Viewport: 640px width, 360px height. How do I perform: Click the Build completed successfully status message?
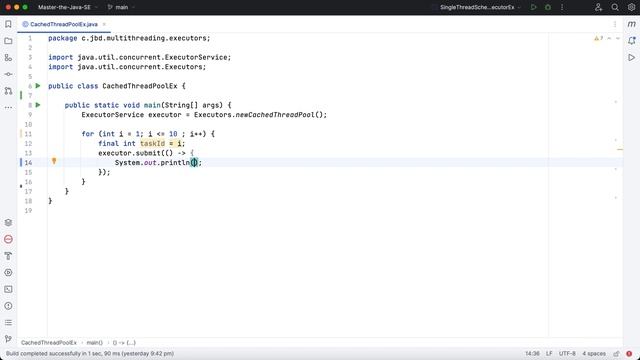[x=90, y=353]
